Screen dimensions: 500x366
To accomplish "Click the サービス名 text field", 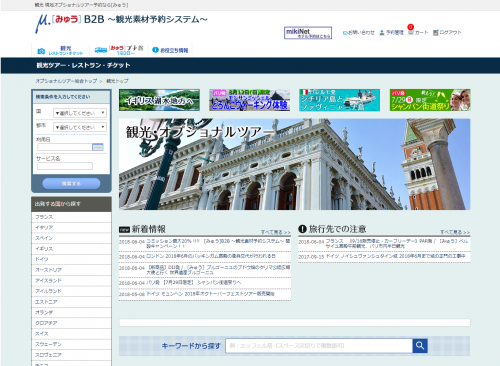I will pos(65,166).
